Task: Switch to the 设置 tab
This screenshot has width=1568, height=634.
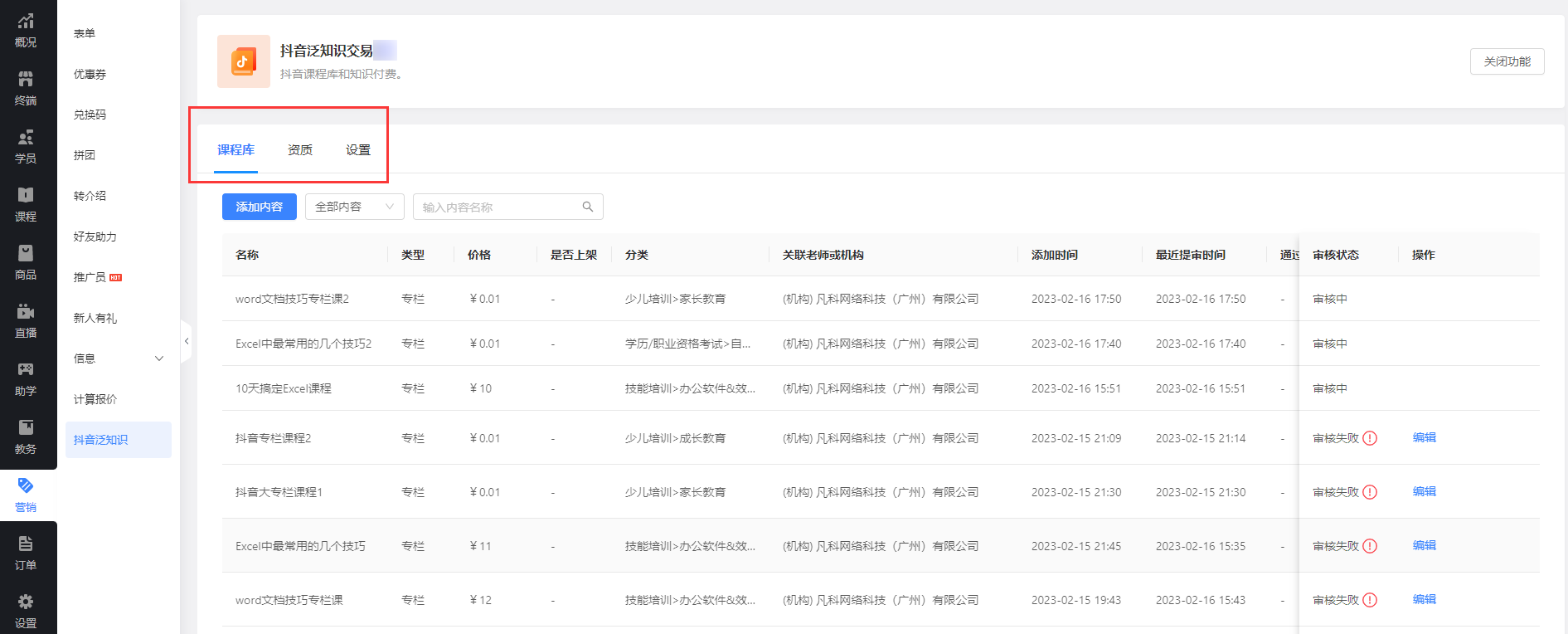Action: pyautogui.click(x=358, y=150)
